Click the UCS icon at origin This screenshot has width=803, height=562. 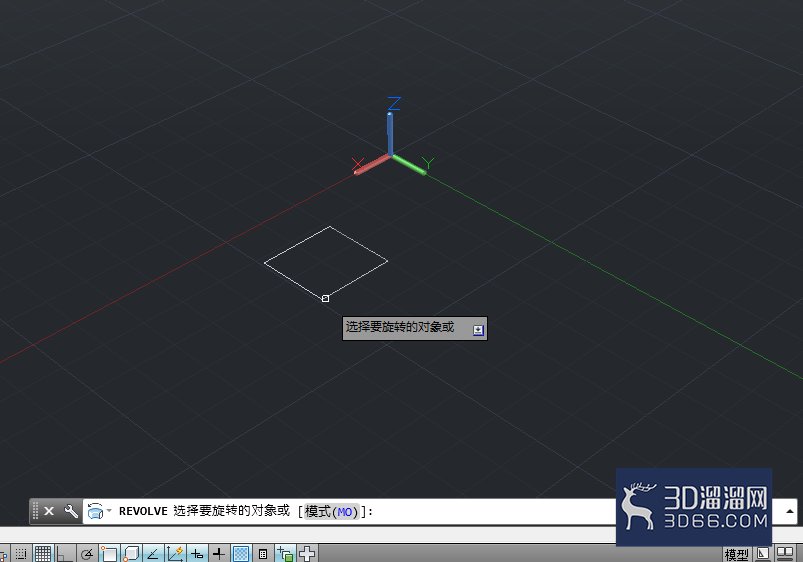391,155
